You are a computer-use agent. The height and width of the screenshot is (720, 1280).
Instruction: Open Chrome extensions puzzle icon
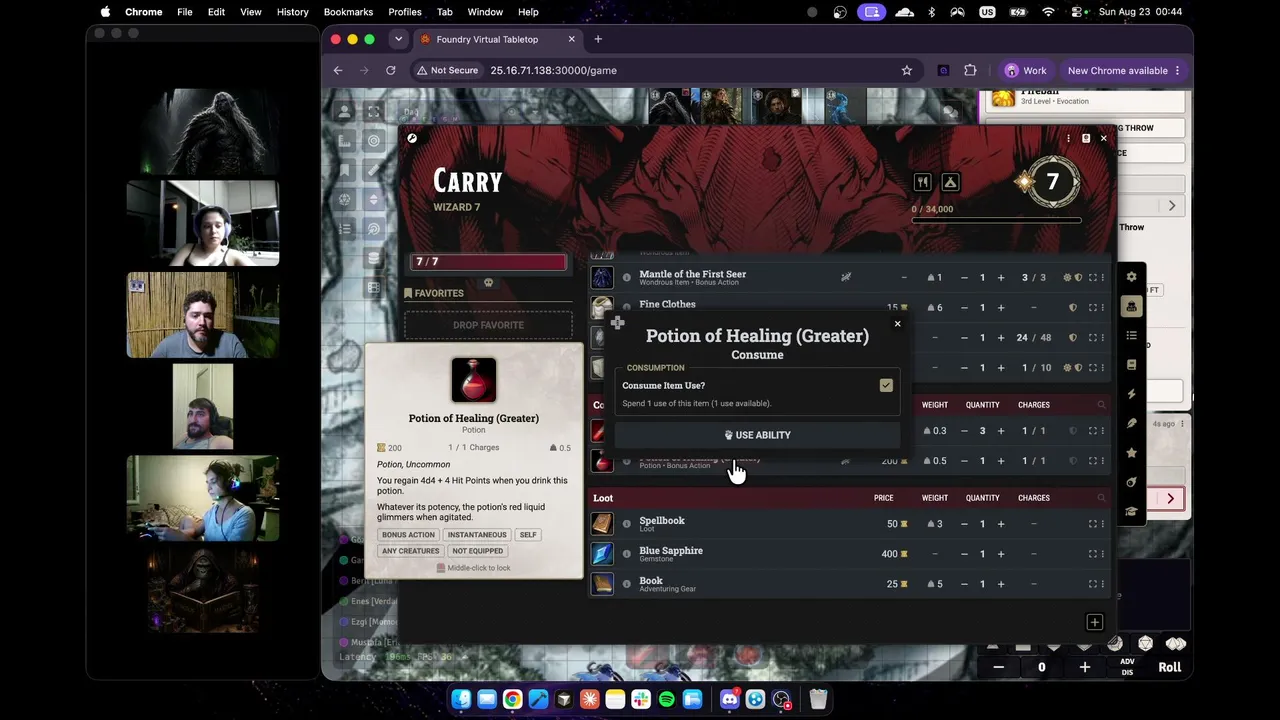point(970,70)
